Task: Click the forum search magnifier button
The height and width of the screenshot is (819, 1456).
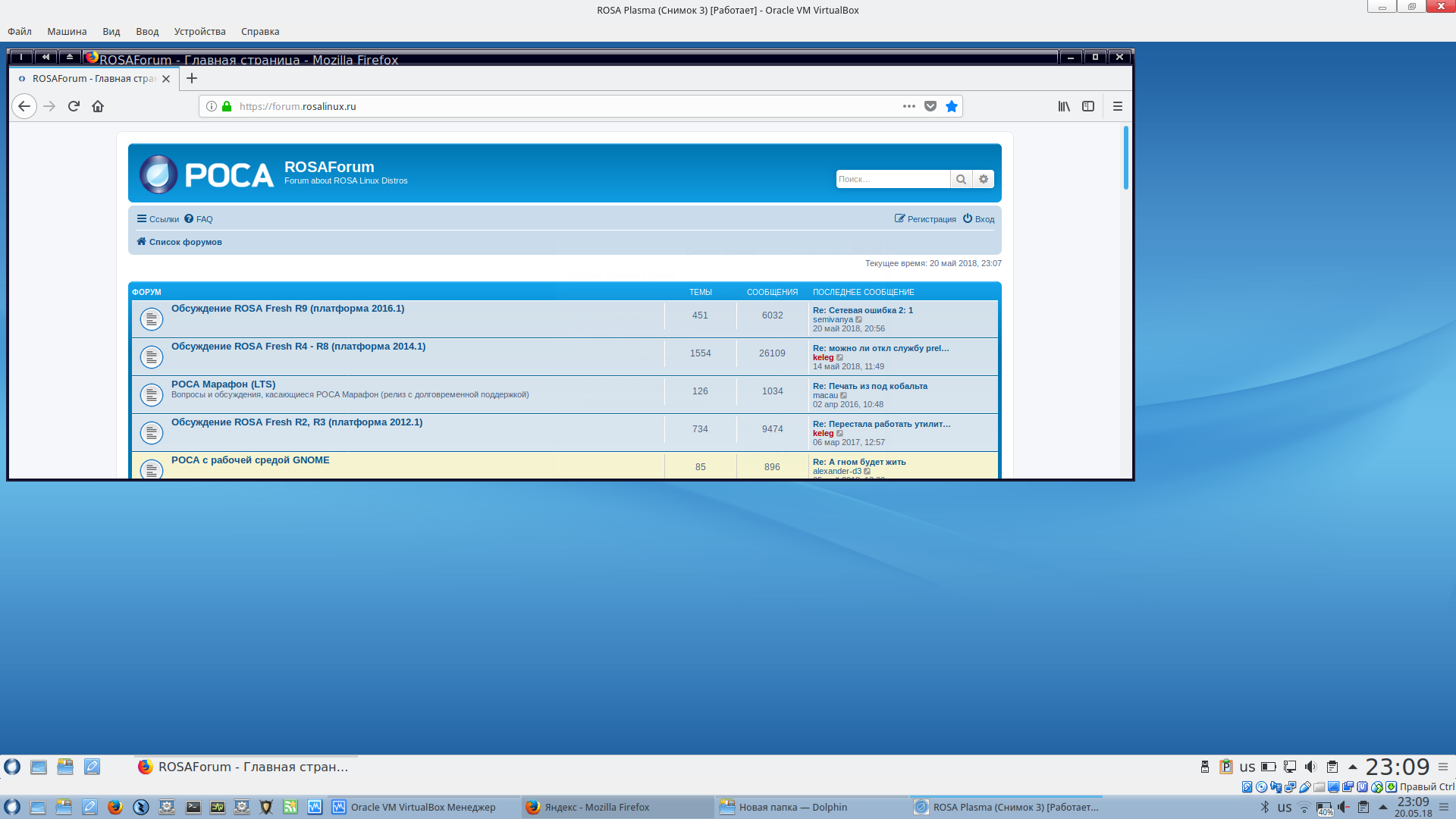Action: pos(961,179)
